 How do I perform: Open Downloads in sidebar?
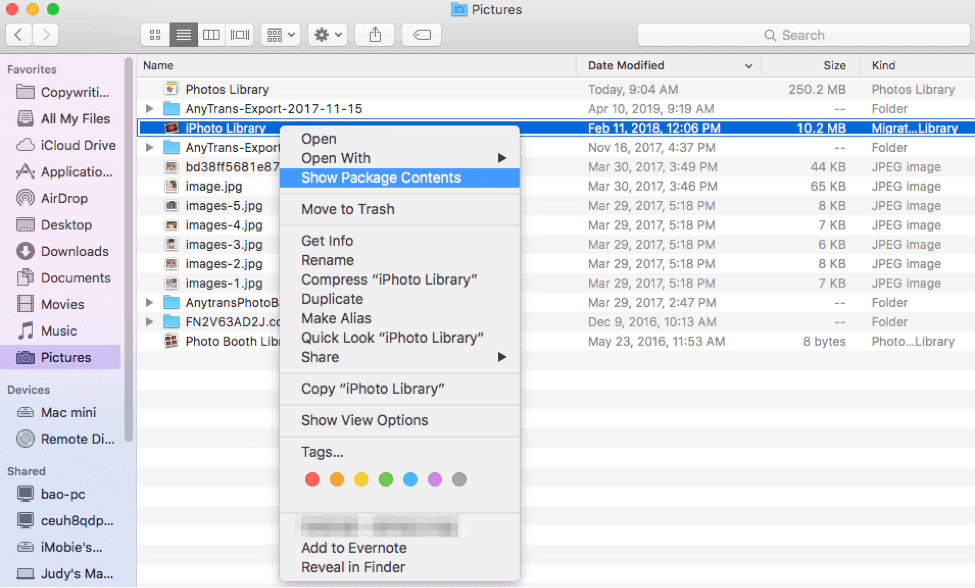coord(62,251)
